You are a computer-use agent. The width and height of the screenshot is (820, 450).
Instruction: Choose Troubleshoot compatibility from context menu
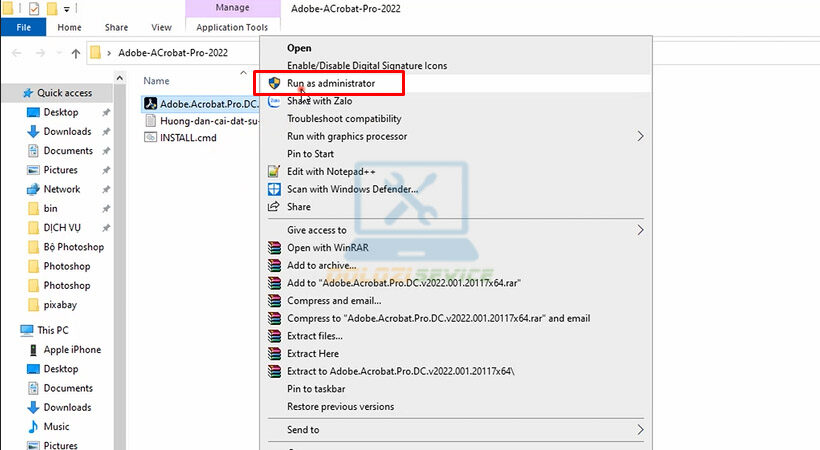point(344,119)
